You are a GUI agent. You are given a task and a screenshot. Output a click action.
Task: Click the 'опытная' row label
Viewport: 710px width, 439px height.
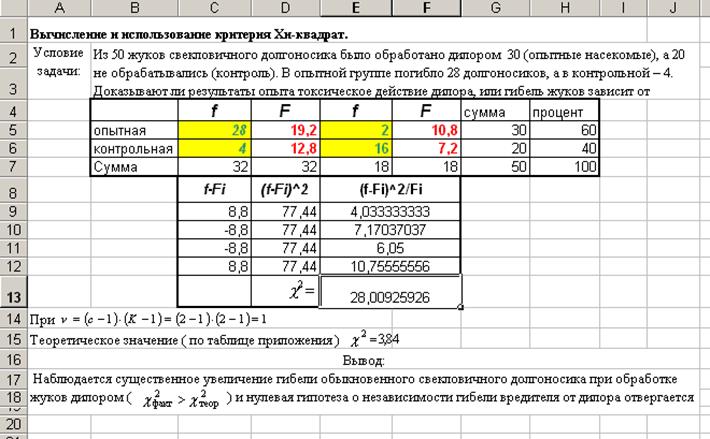[x=134, y=130]
